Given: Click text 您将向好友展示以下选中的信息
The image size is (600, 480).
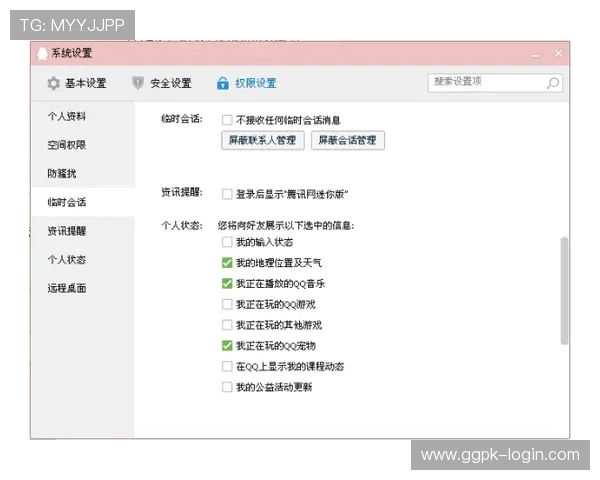Looking at the screenshot, I should [x=285, y=225].
